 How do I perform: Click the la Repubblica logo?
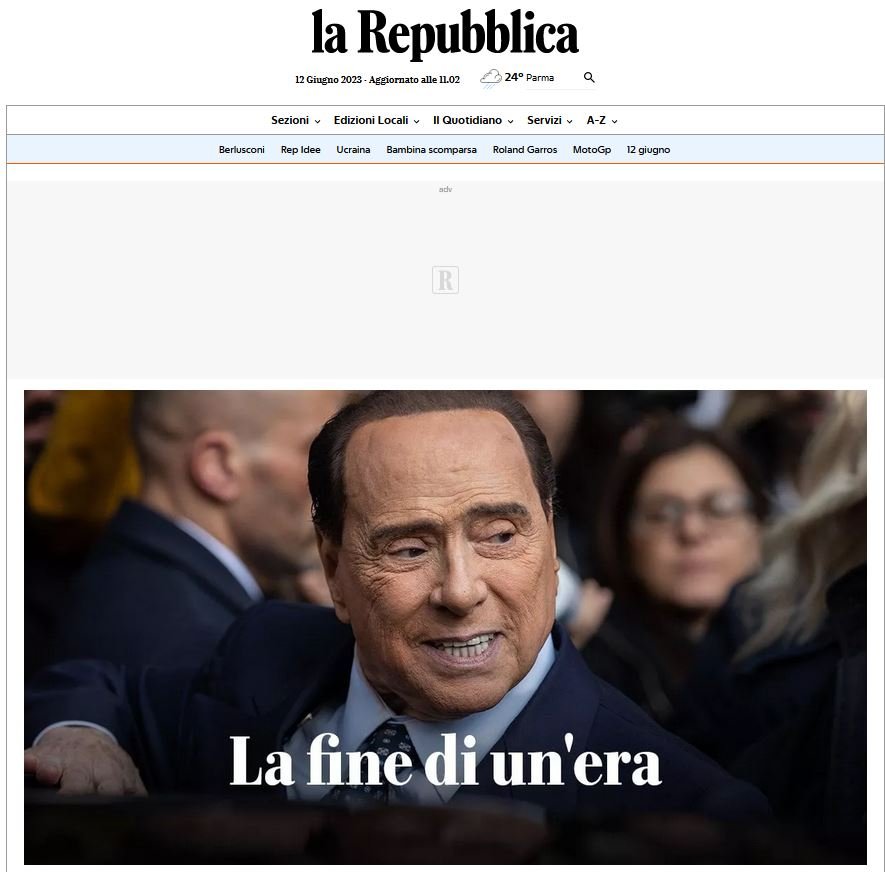445,33
